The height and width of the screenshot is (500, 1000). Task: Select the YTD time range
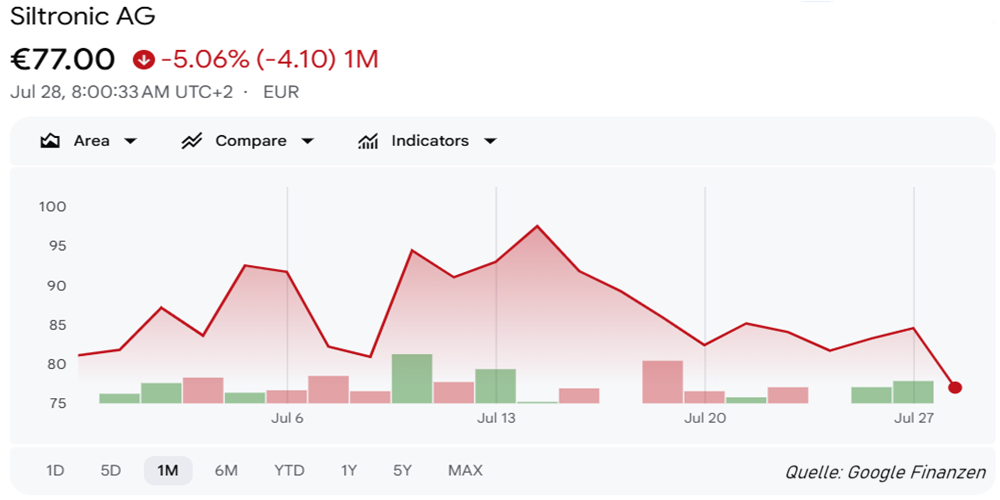click(290, 471)
